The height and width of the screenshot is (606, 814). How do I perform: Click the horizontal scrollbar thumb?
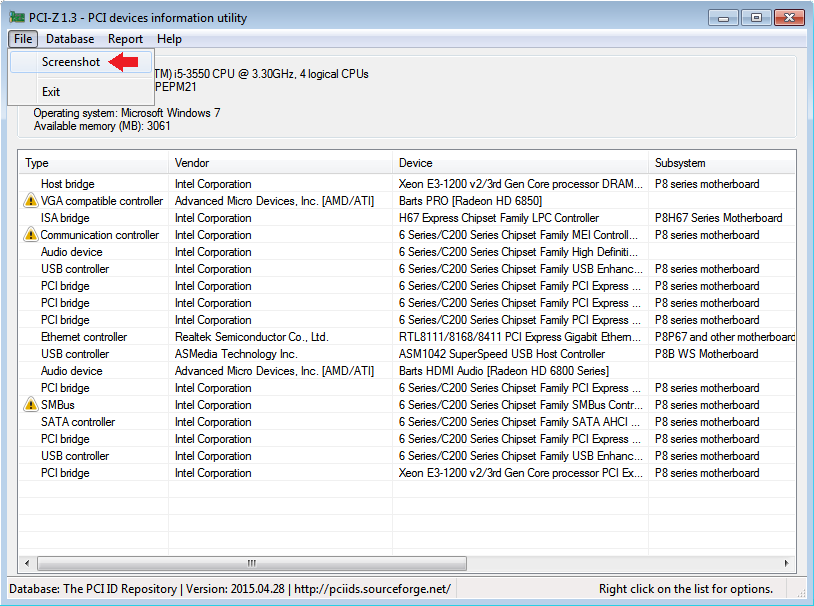pos(252,563)
